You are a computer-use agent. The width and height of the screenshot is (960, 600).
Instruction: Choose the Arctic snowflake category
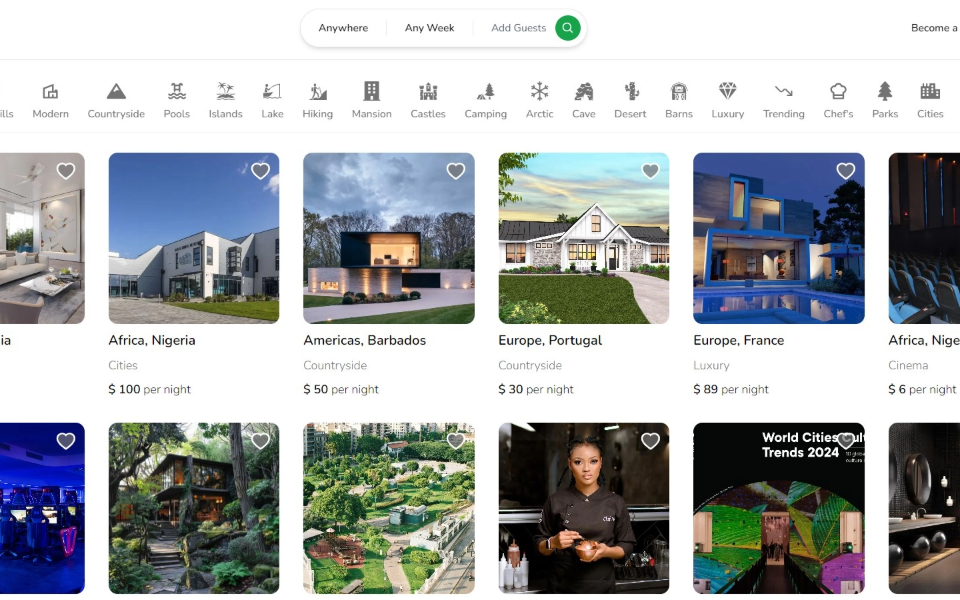tap(539, 99)
